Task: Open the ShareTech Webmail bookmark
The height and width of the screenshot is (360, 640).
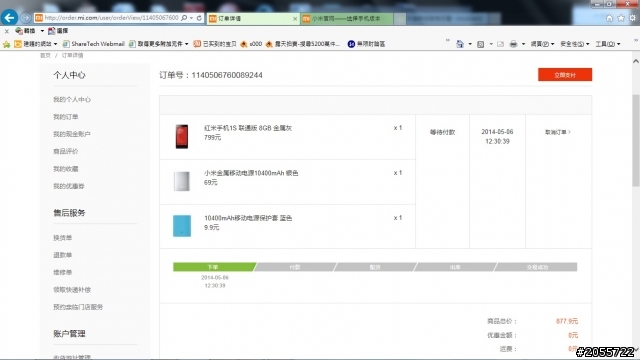Action: point(93,44)
